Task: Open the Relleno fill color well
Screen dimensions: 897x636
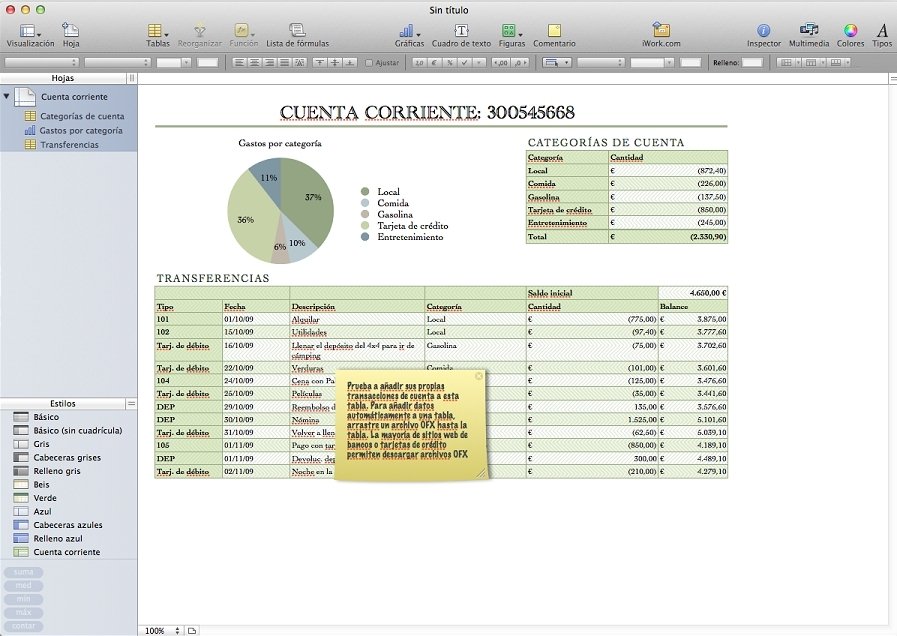Action: [x=752, y=62]
